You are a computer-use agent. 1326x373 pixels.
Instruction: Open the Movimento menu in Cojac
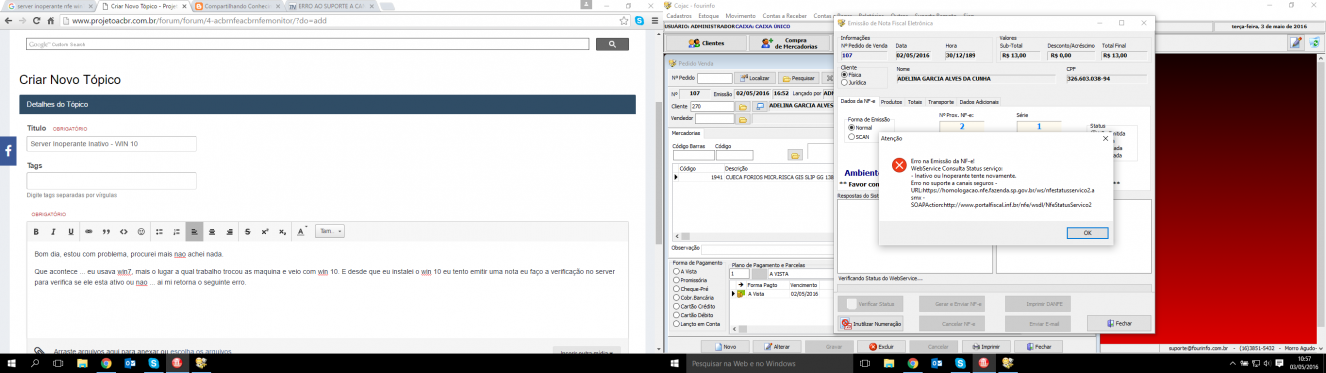741,15
